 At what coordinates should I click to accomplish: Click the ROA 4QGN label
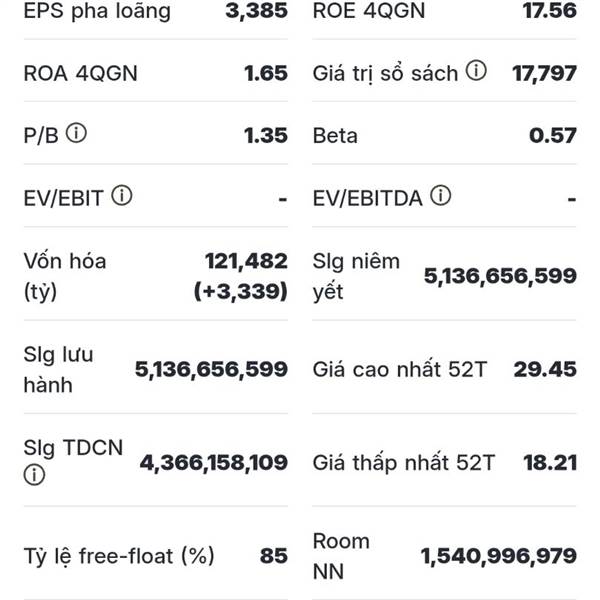click(81, 73)
